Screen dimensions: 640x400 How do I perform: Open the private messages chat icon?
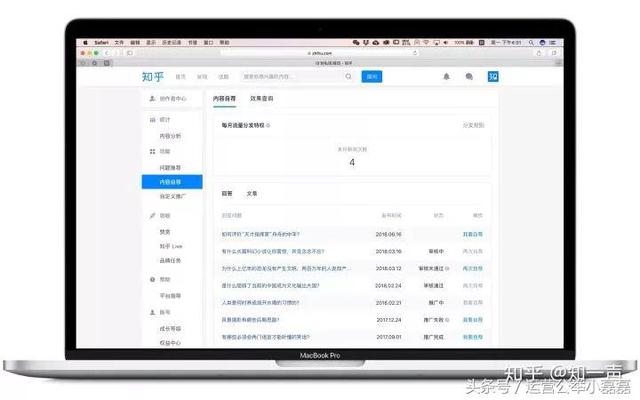[469, 76]
